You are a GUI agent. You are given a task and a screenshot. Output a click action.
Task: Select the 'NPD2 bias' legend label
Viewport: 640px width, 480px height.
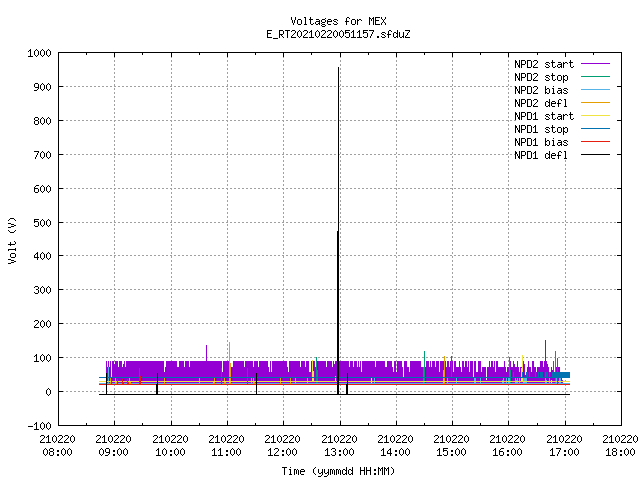[x=541, y=90]
